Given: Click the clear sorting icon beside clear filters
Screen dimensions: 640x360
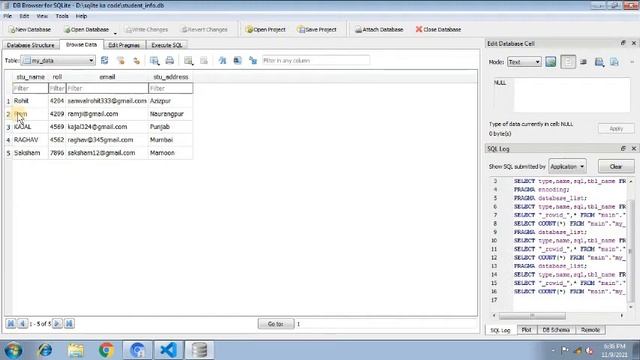Looking at the screenshot, I should pyautogui.click(x=137, y=60).
